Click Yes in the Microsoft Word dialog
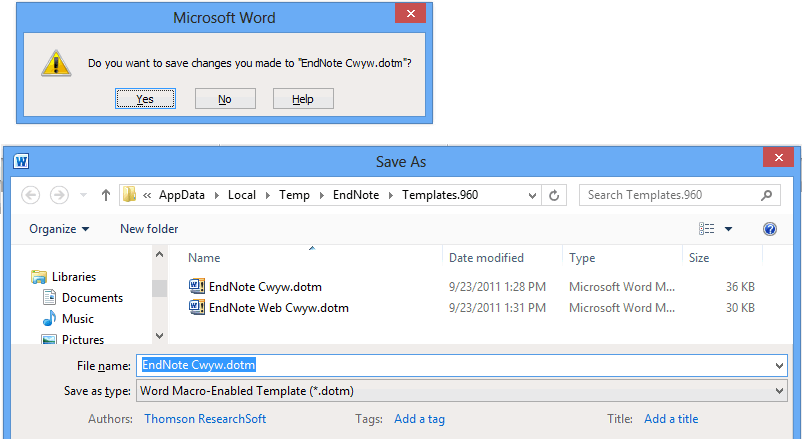803x439 pixels. coord(145,99)
